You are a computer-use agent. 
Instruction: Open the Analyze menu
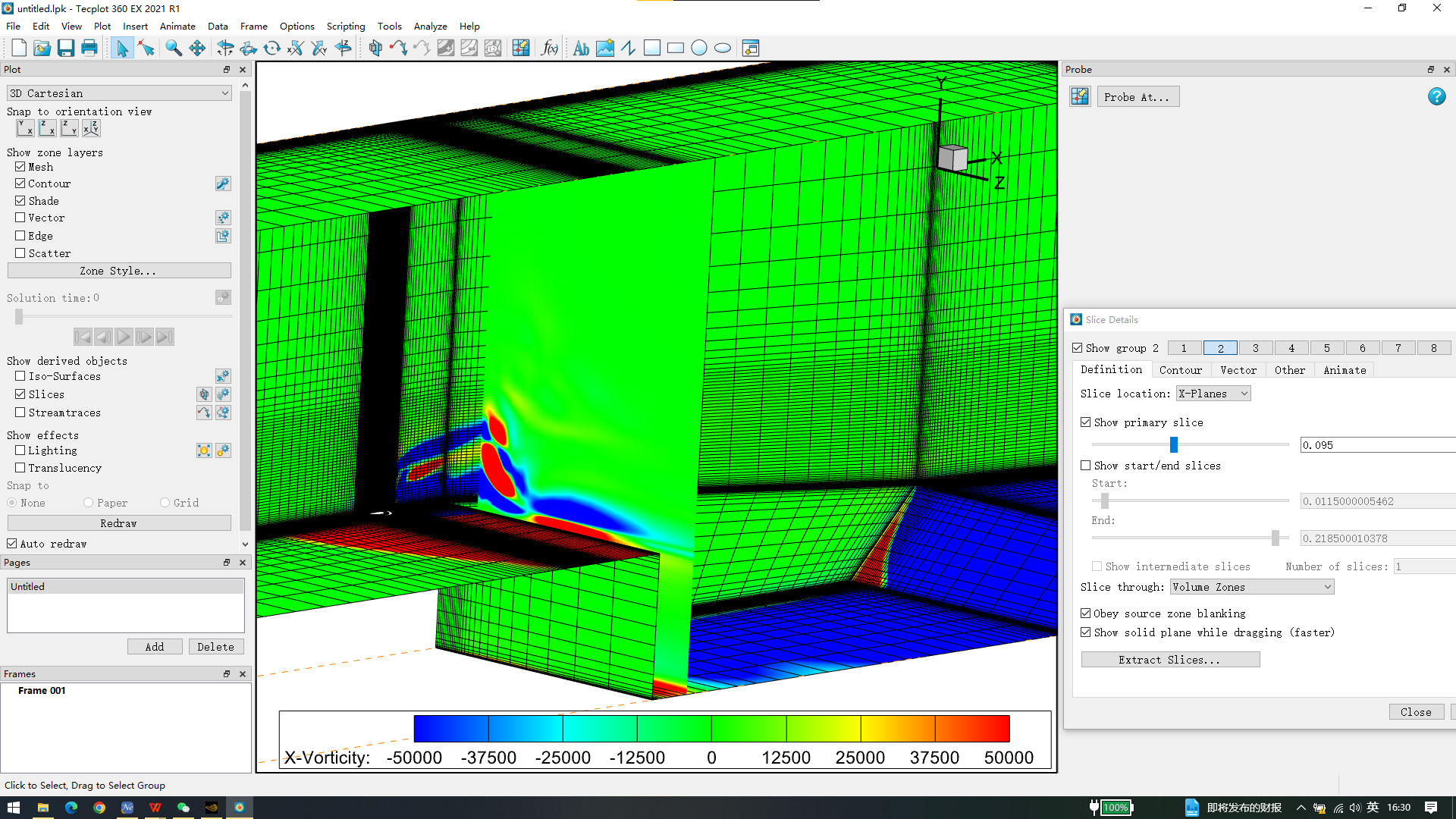tap(430, 26)
